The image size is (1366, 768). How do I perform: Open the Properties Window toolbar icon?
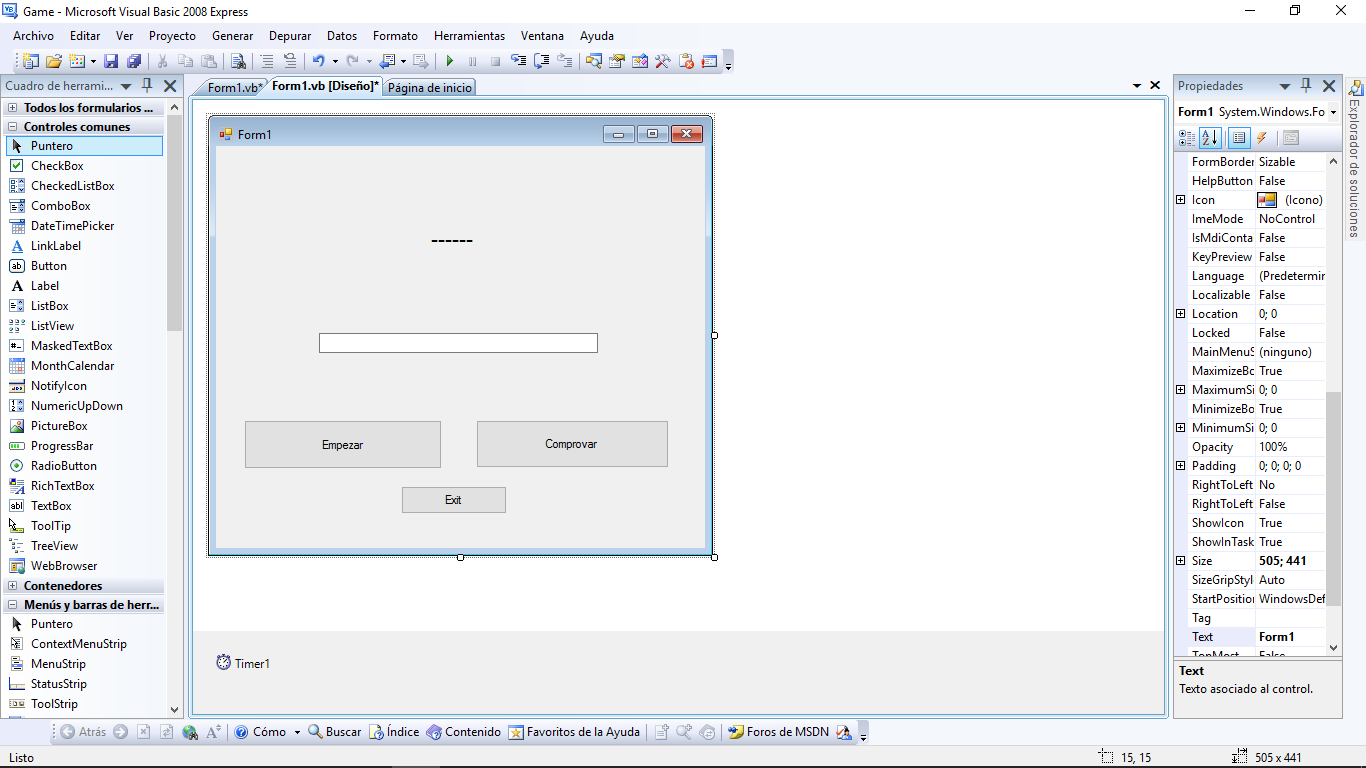coord(617,61)
